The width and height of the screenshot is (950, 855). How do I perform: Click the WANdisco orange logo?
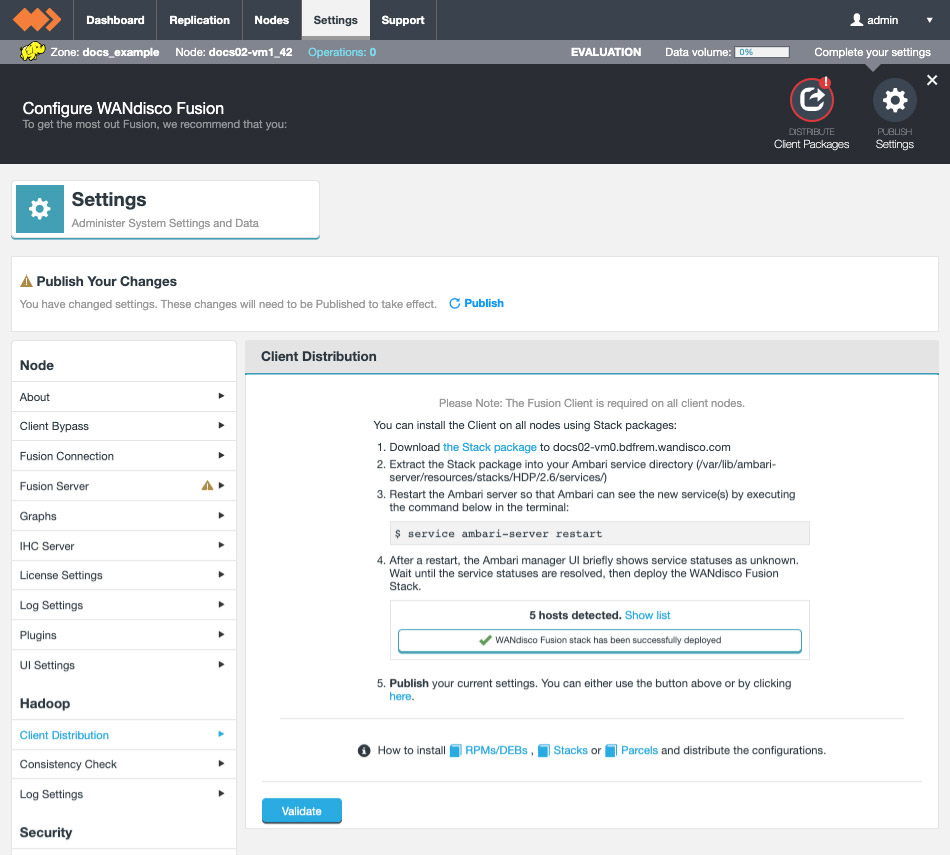(37, 19)
